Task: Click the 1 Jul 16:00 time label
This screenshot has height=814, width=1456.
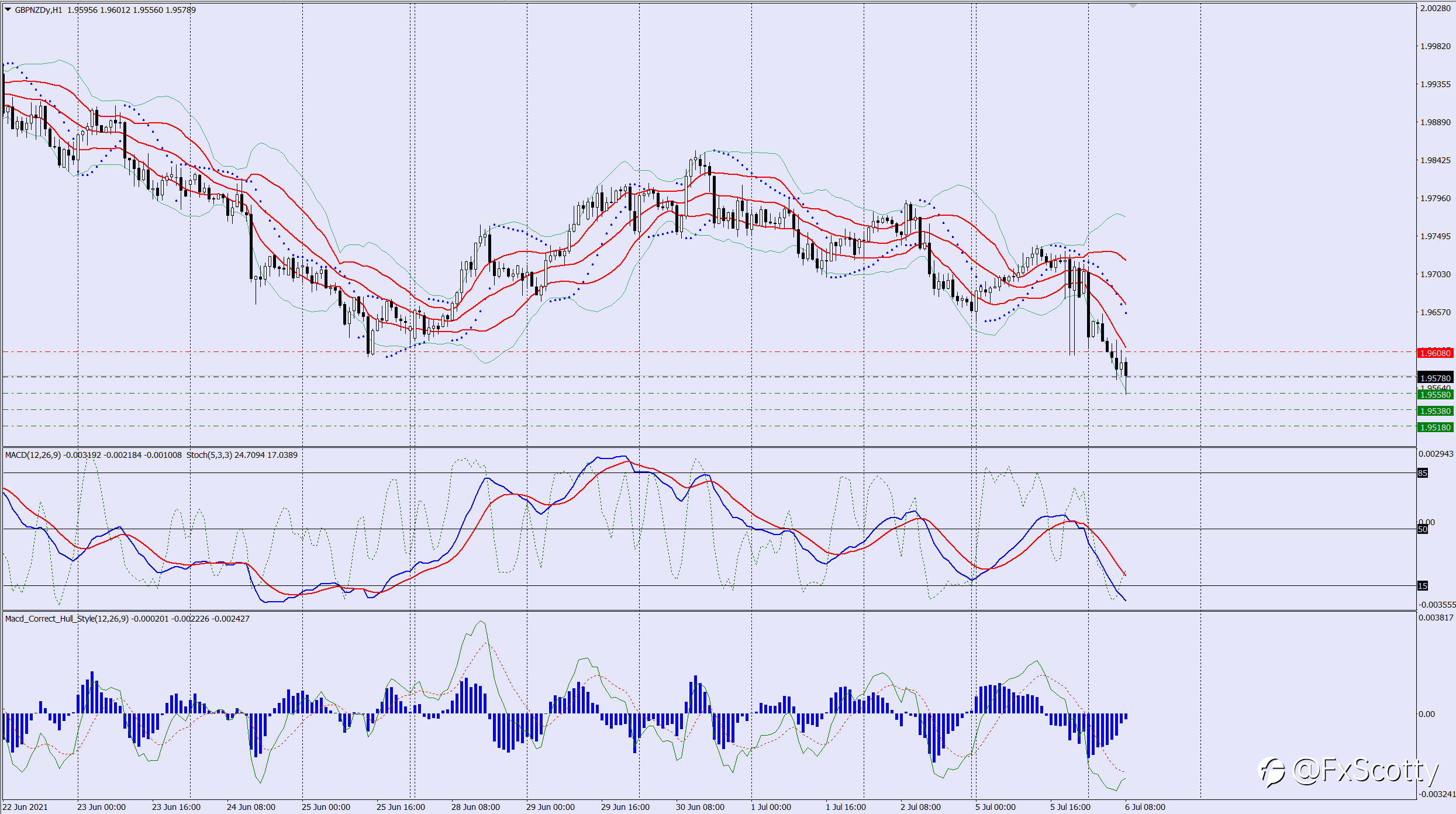Action: tap(846, 807)
